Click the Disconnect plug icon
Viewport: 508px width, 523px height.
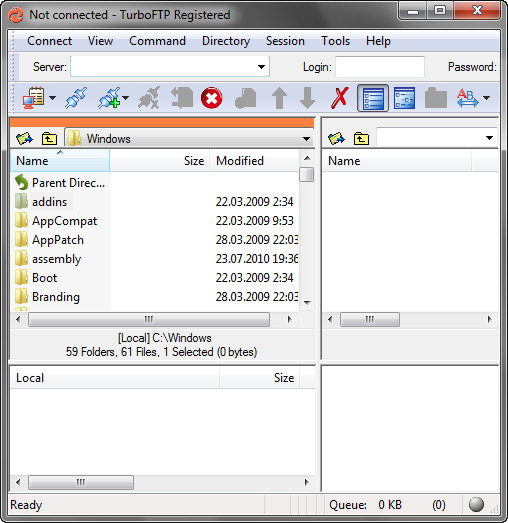[x=149, y=98]
